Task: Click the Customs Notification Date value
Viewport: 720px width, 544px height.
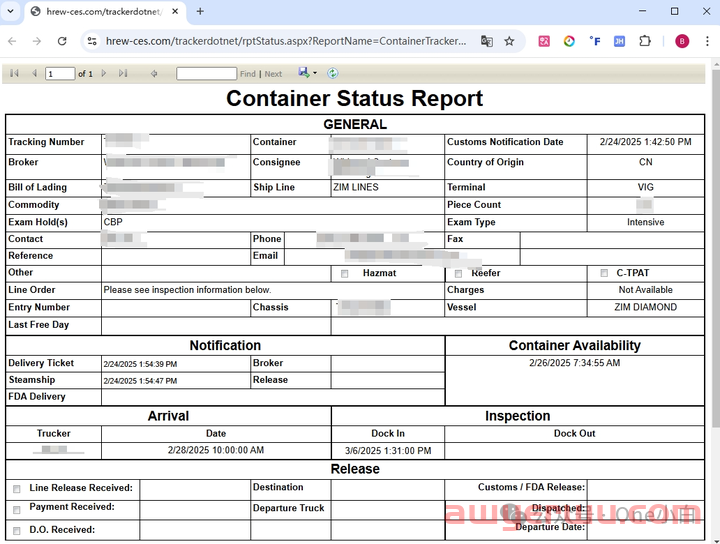Action: click(646, 142)
